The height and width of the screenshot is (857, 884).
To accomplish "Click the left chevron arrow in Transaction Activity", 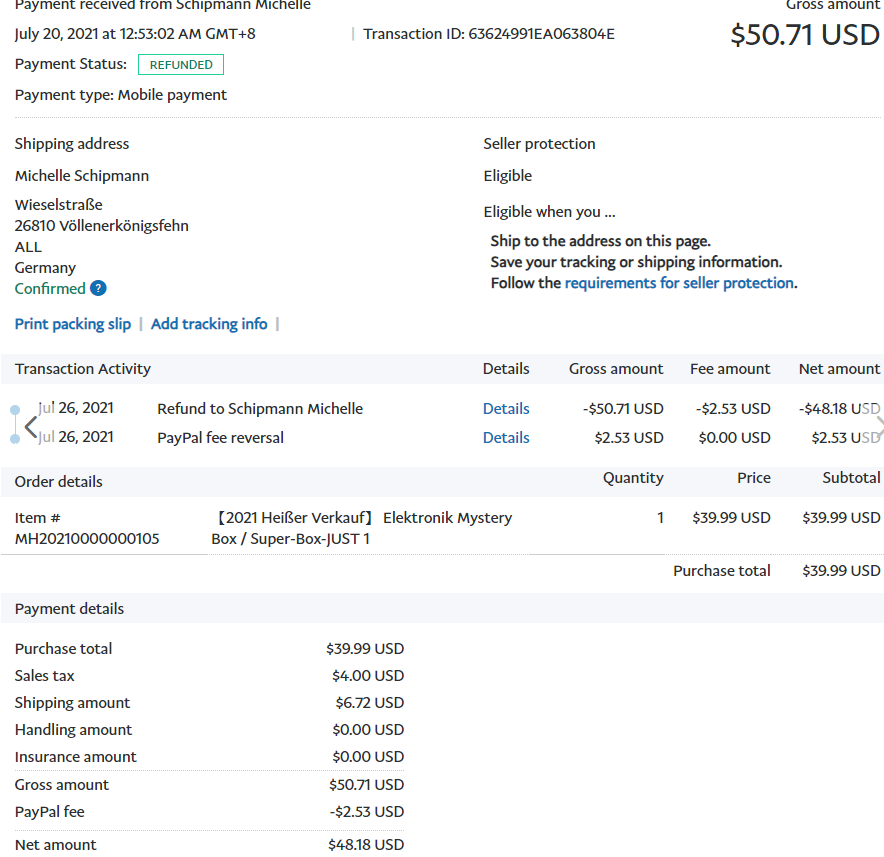I will click(x=30, y=425).
